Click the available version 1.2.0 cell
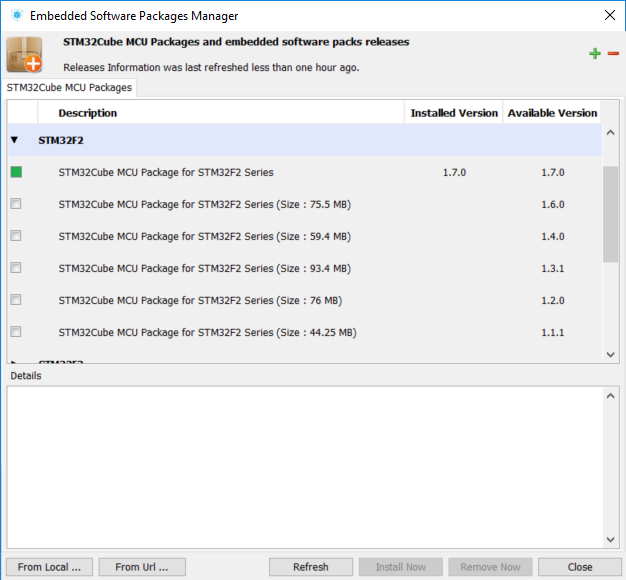This screenshot has width=626, height=580. tap(553, 300)
